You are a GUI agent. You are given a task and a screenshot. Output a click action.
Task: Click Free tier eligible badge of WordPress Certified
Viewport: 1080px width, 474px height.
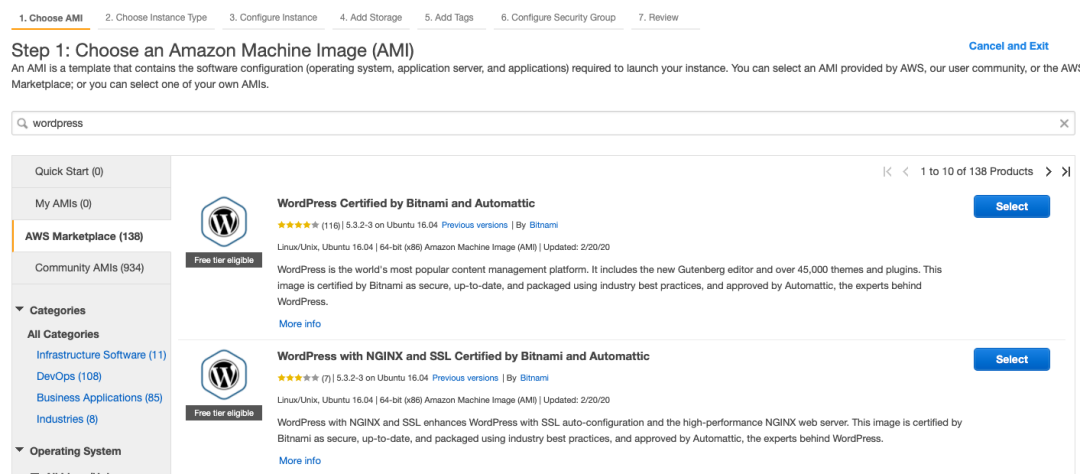click(224, 260)
